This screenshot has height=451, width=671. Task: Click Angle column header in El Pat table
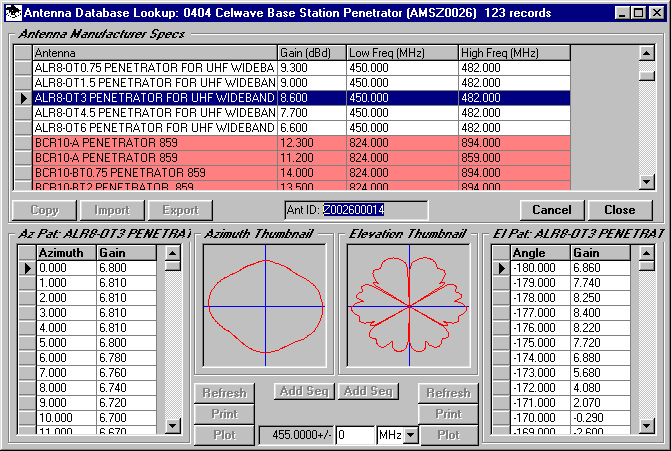point(540,253)
